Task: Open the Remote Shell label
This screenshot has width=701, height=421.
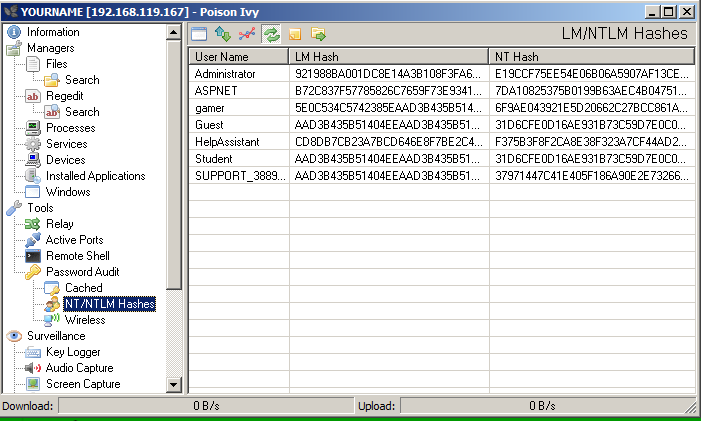Action: point(78,256)
